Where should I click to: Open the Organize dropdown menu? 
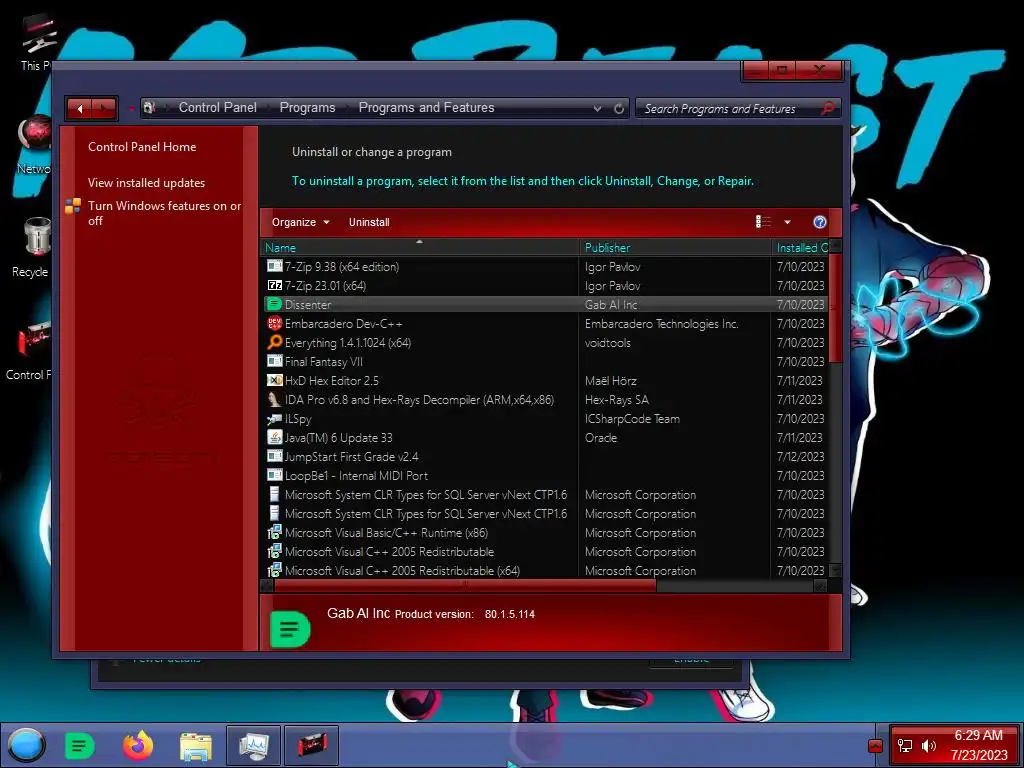tap(300, 222)
